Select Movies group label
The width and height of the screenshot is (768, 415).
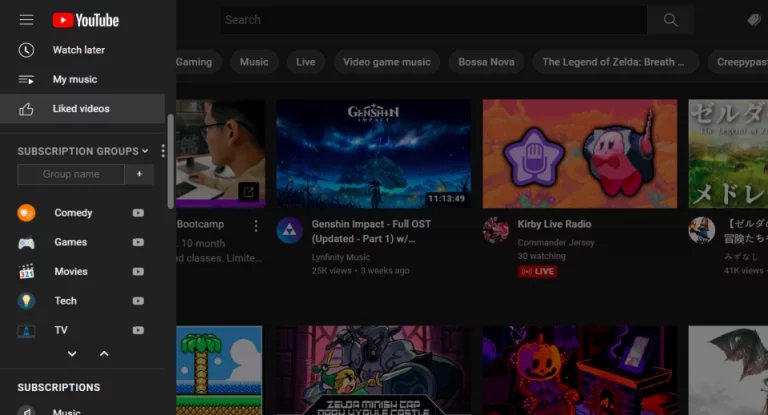click(71, 271)
